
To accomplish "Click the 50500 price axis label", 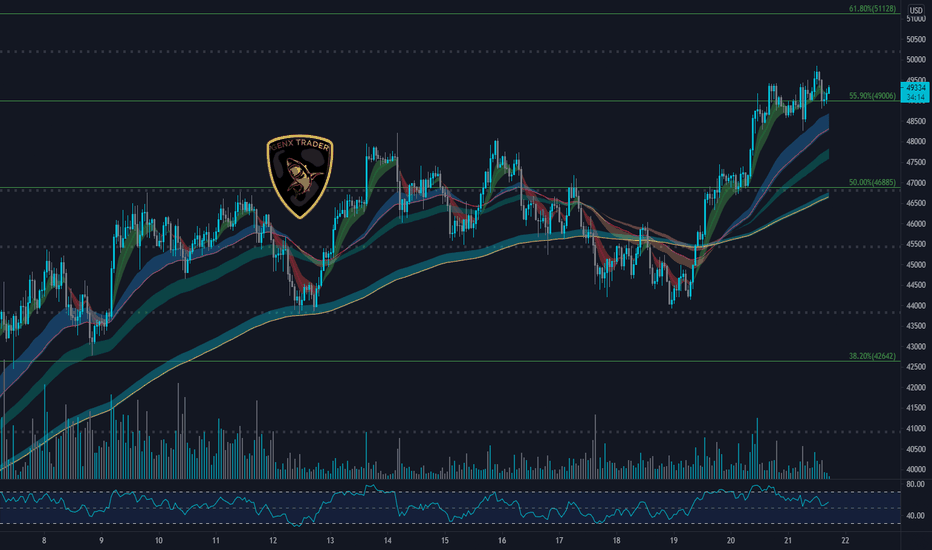I will click(x=916, y=39).
